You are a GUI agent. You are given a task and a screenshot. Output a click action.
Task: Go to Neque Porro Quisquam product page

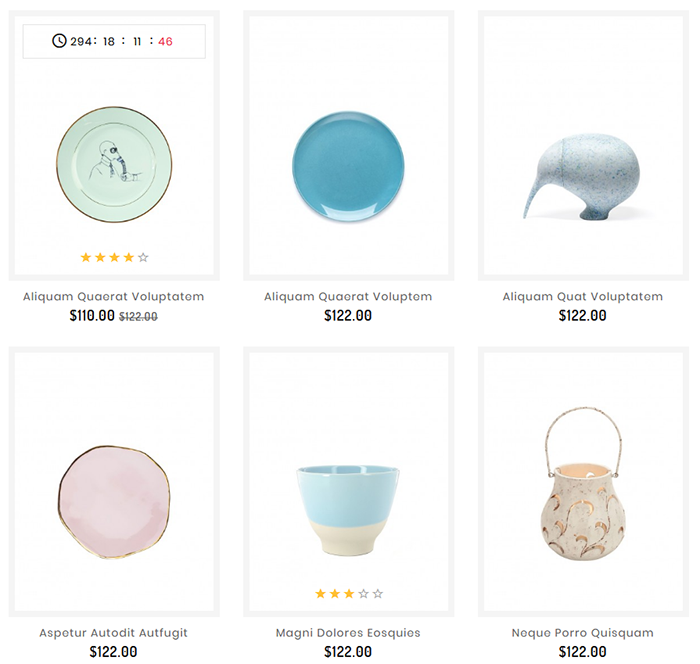583,633
